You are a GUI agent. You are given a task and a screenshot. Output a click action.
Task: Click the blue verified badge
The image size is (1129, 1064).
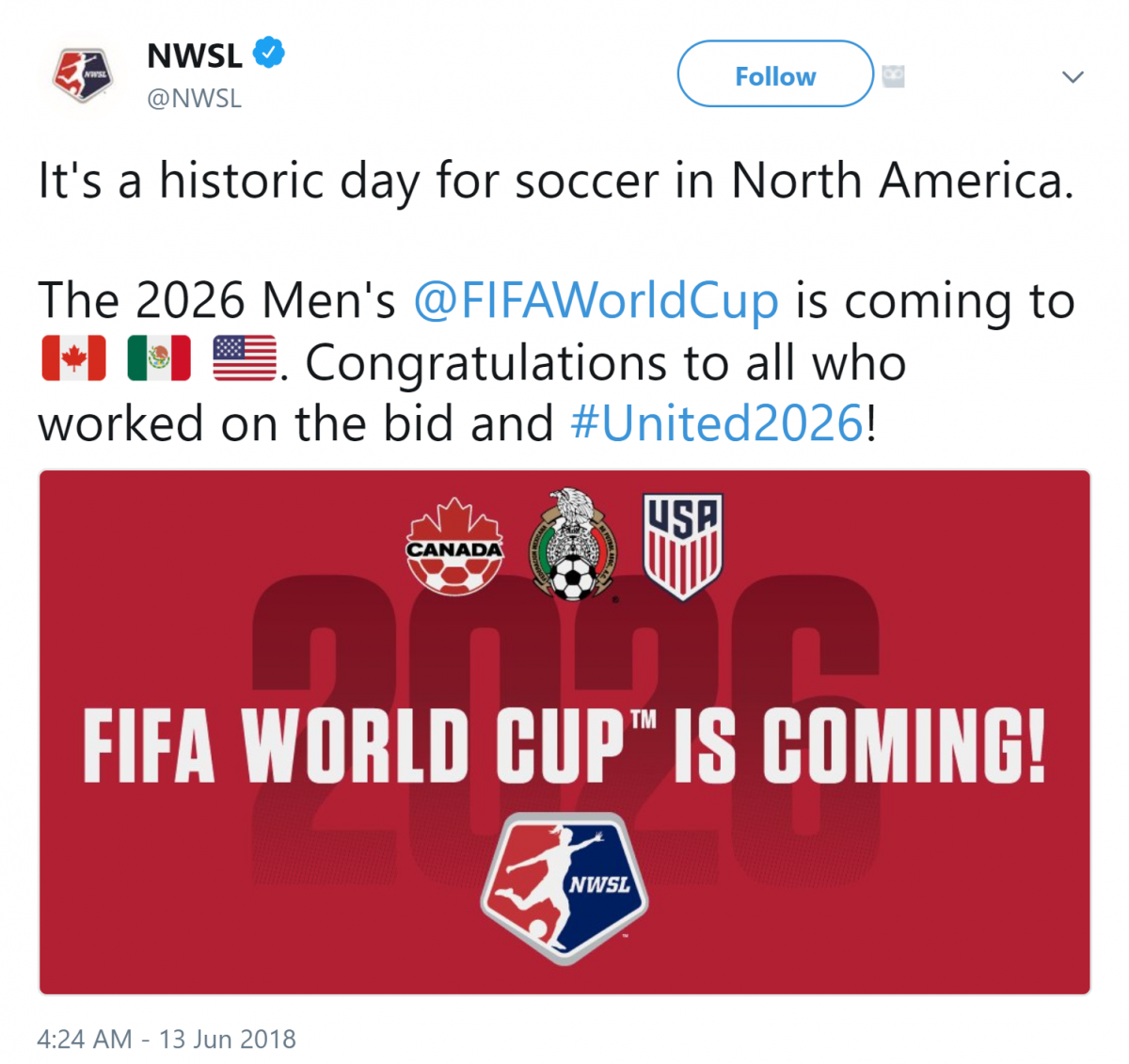click(269, 53)
